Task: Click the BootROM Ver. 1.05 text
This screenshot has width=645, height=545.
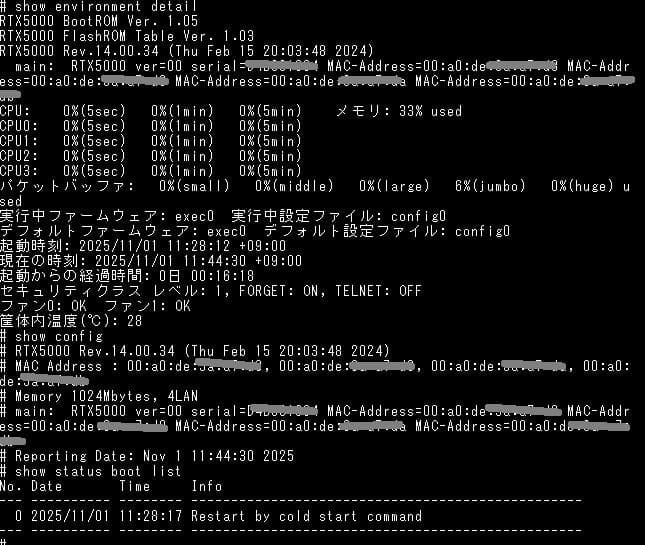Action: (x=131, y=21)
